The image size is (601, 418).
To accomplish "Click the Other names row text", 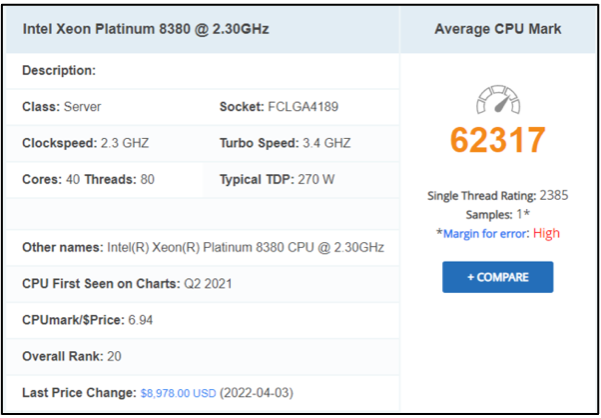I will pos(203,248).
